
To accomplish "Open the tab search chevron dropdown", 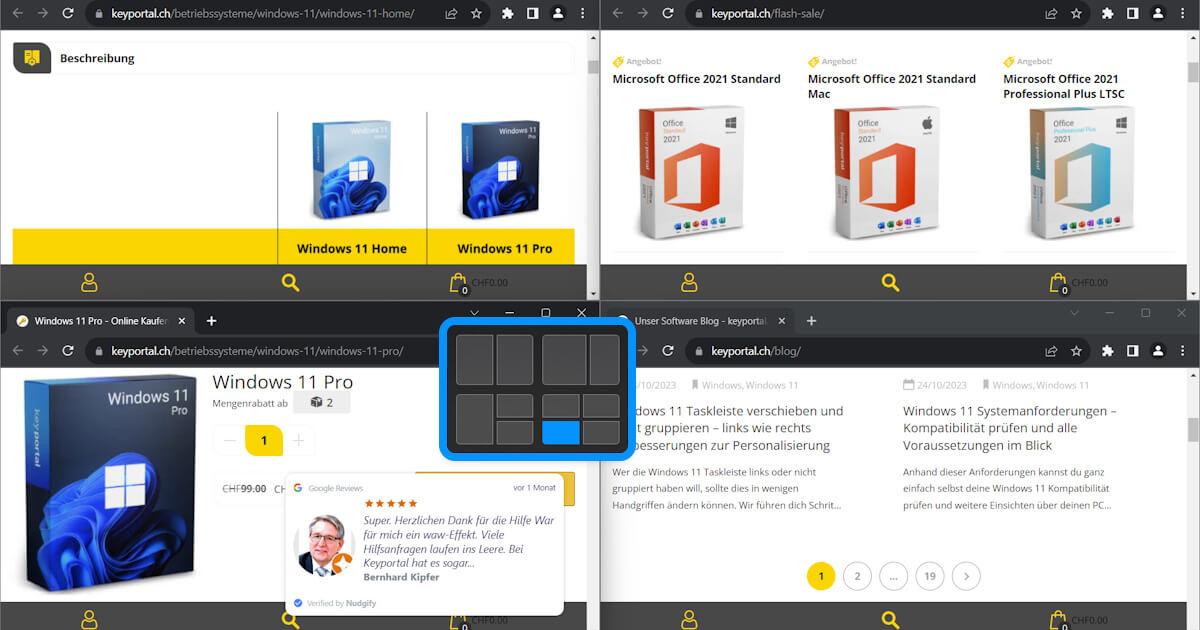I will click(x=1074, y=312).
